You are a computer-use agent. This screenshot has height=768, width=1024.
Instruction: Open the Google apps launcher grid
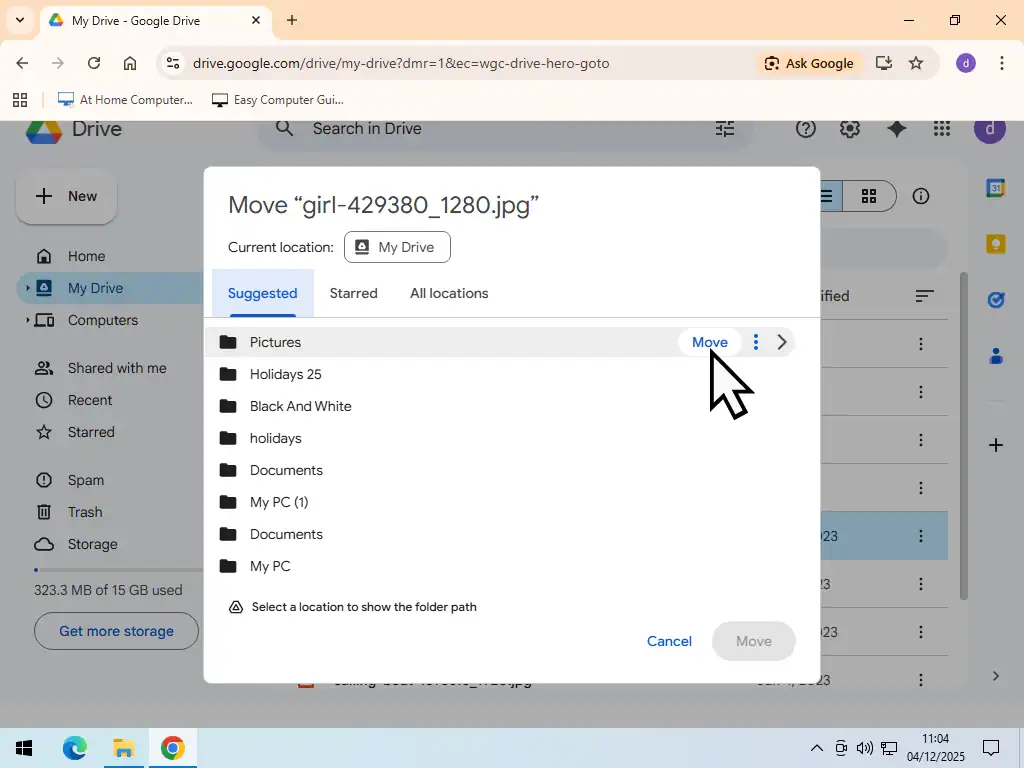click(x=940, y=128)
